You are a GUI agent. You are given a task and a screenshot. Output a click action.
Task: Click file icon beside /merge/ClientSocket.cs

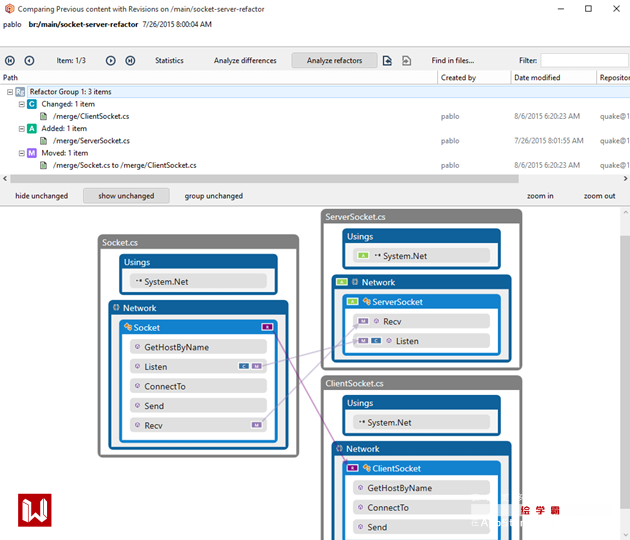(x=43, y=117)
